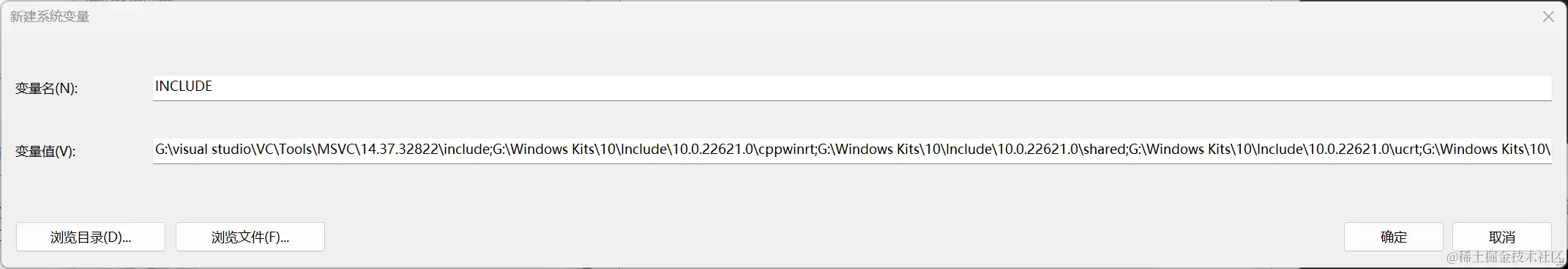
Task: Click the INCLUDE text in name field
Action: tap(184, 86)
